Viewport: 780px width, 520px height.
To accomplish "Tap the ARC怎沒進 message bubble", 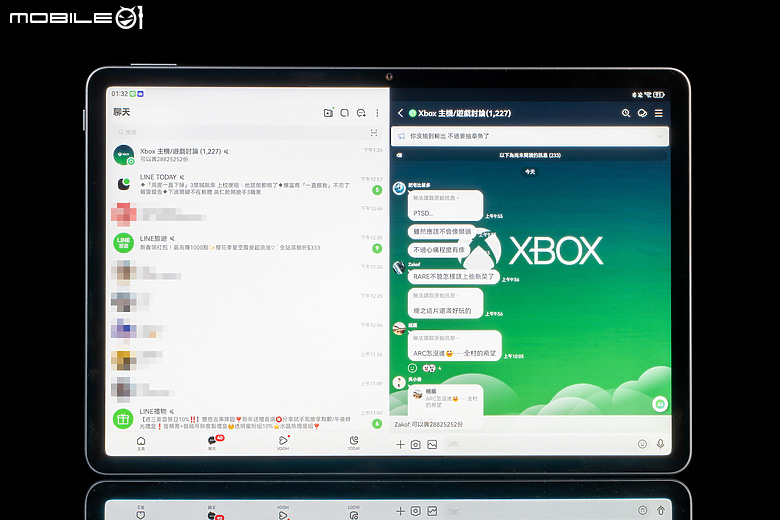I will 454,346.
